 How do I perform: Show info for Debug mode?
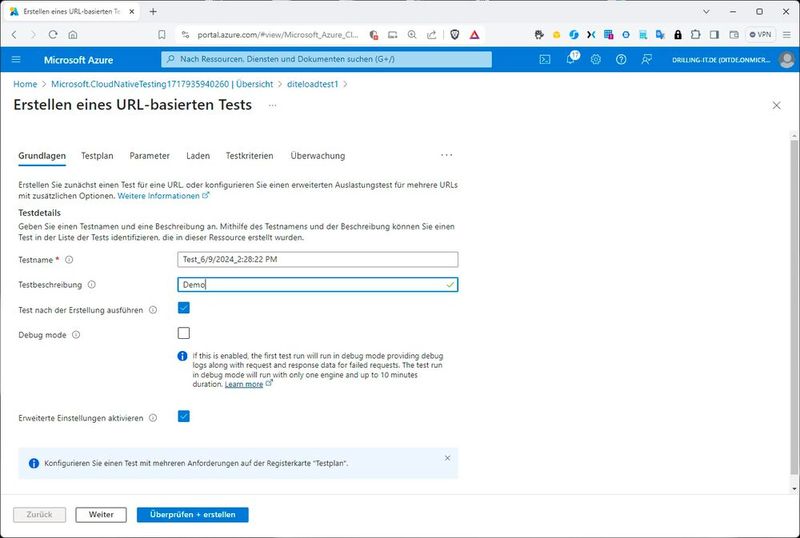(x=76, y=335)
